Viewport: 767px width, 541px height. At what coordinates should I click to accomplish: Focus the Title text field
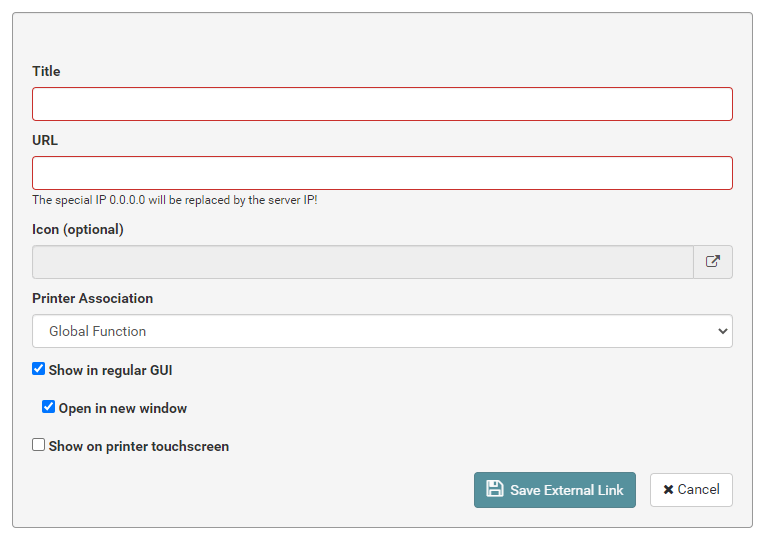point(382,104)
